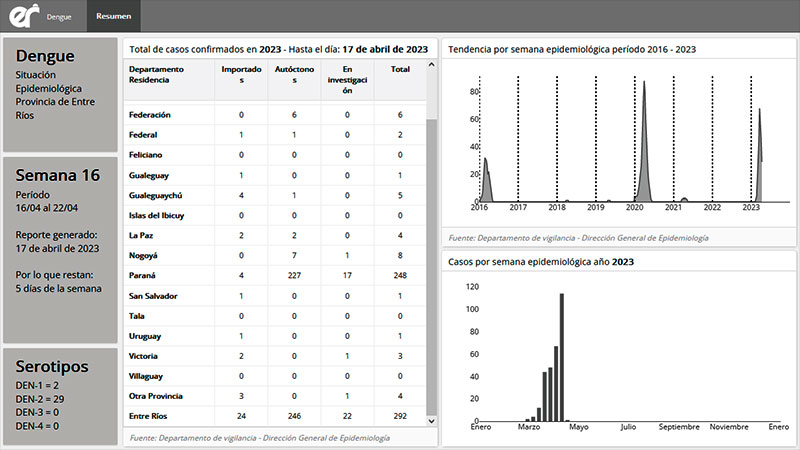The height and width of the screenshot is (450, 800).
Task: Click the En investigación column header
Action: [347, 80]
